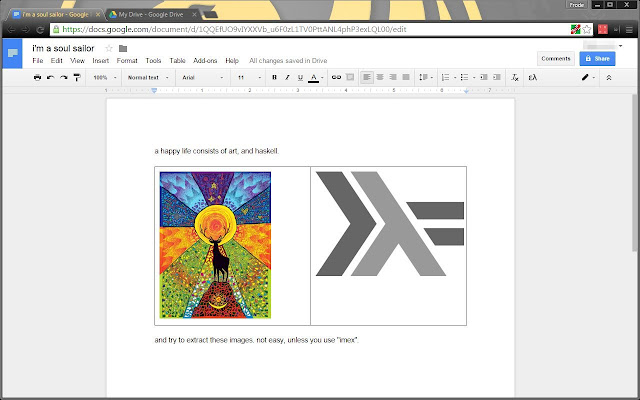The width and height of the screenshot is (640, 400).
Task: Open the Help menu
Action: 232,60
